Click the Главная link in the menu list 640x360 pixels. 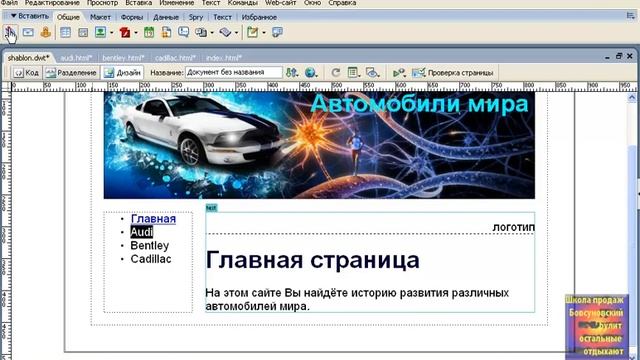click(x=153, y=219)
